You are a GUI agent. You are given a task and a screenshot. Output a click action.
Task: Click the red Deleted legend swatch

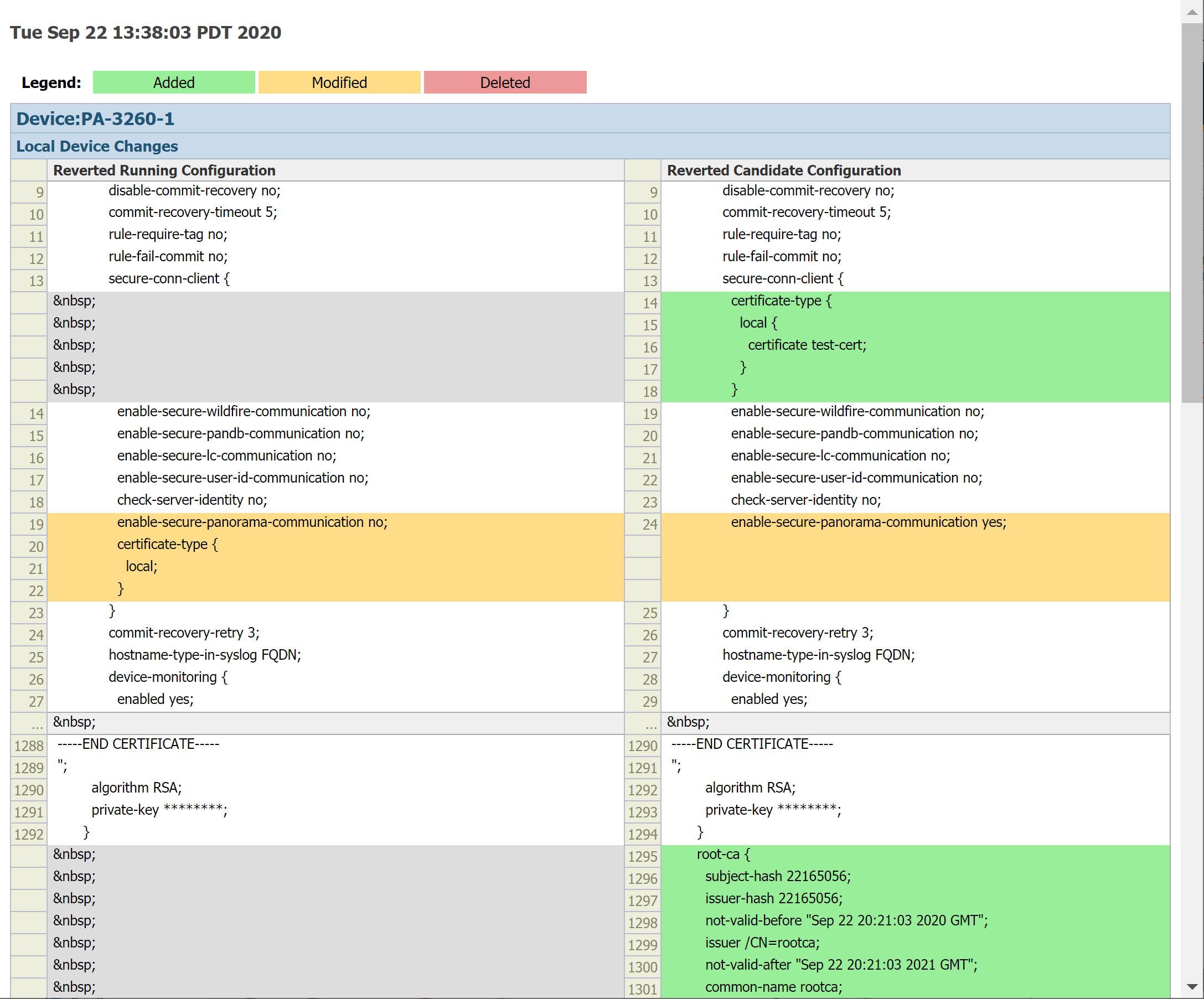coord(504,82)
